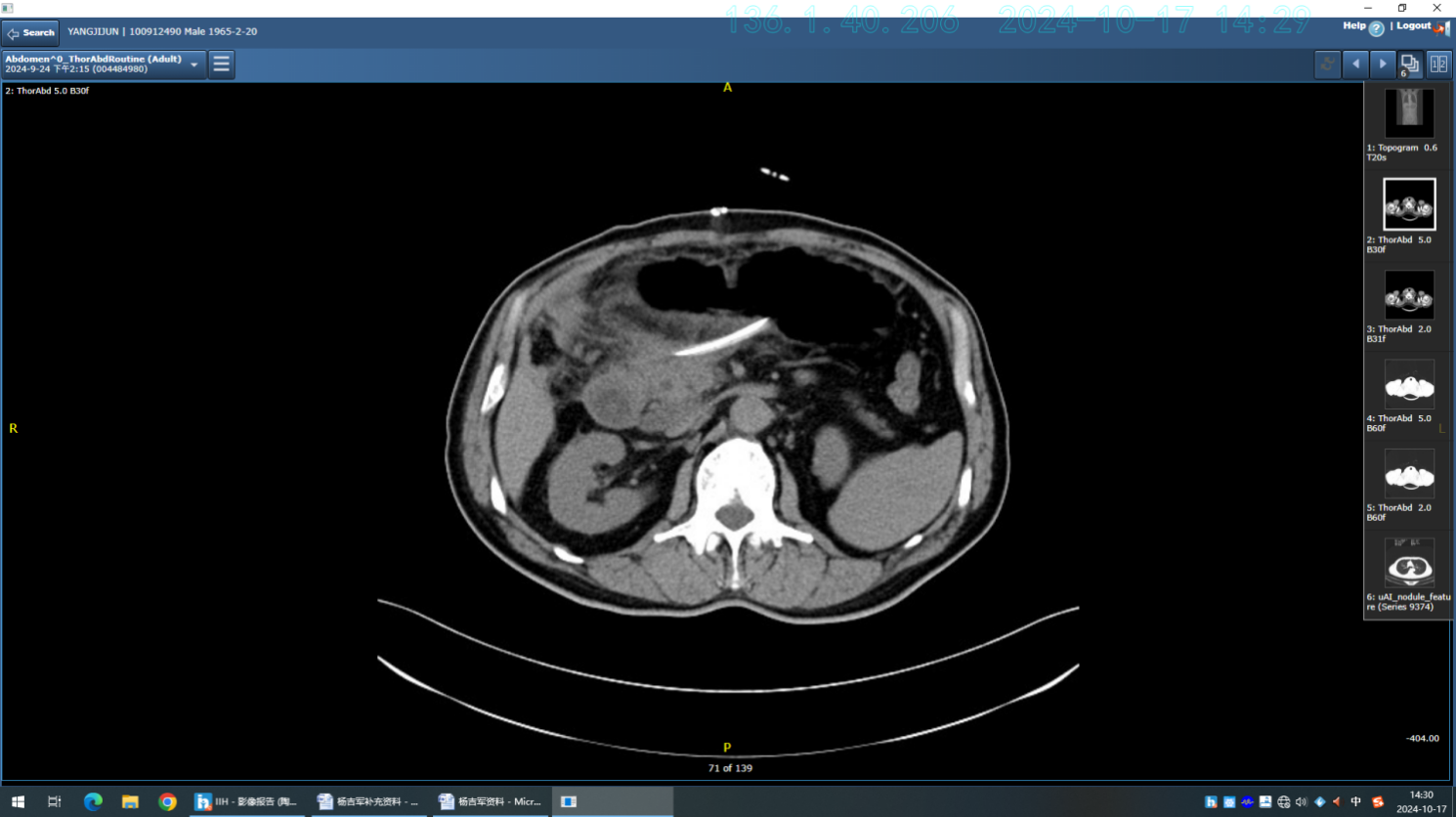The image size is (1456, 817).
Task: Open Google Chrome from the taskbar
Action: pyautogui.click(x=167, y=801)
